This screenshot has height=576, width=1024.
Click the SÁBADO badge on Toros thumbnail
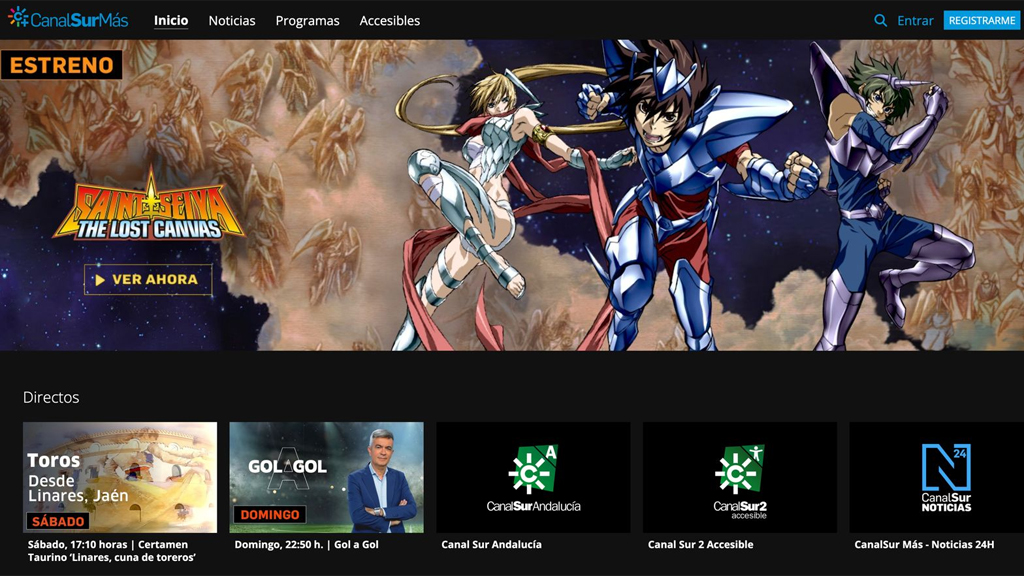click(57, 521)
